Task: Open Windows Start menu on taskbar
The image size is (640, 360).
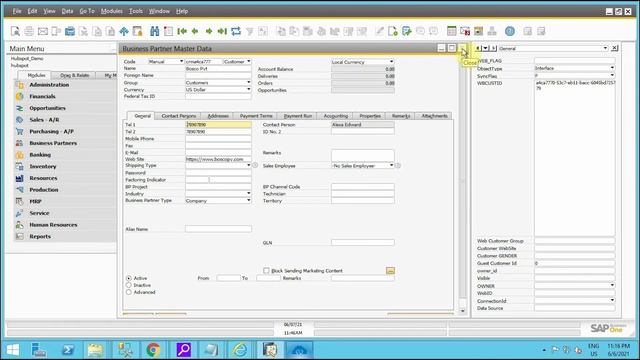Action: [x=13, y=350]
